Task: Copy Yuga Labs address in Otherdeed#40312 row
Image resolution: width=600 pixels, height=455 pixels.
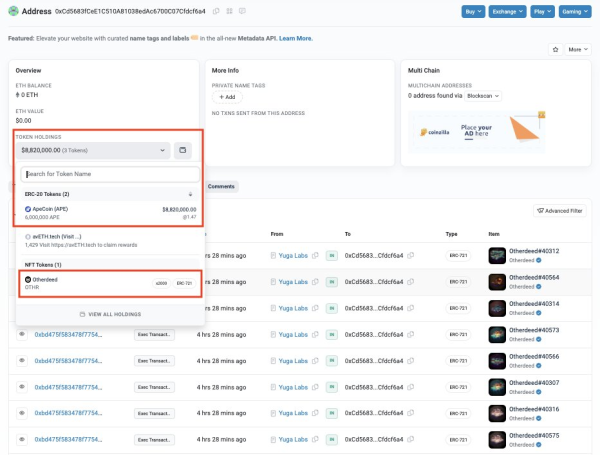Action: pyautogui.click(x=315, y=256)
